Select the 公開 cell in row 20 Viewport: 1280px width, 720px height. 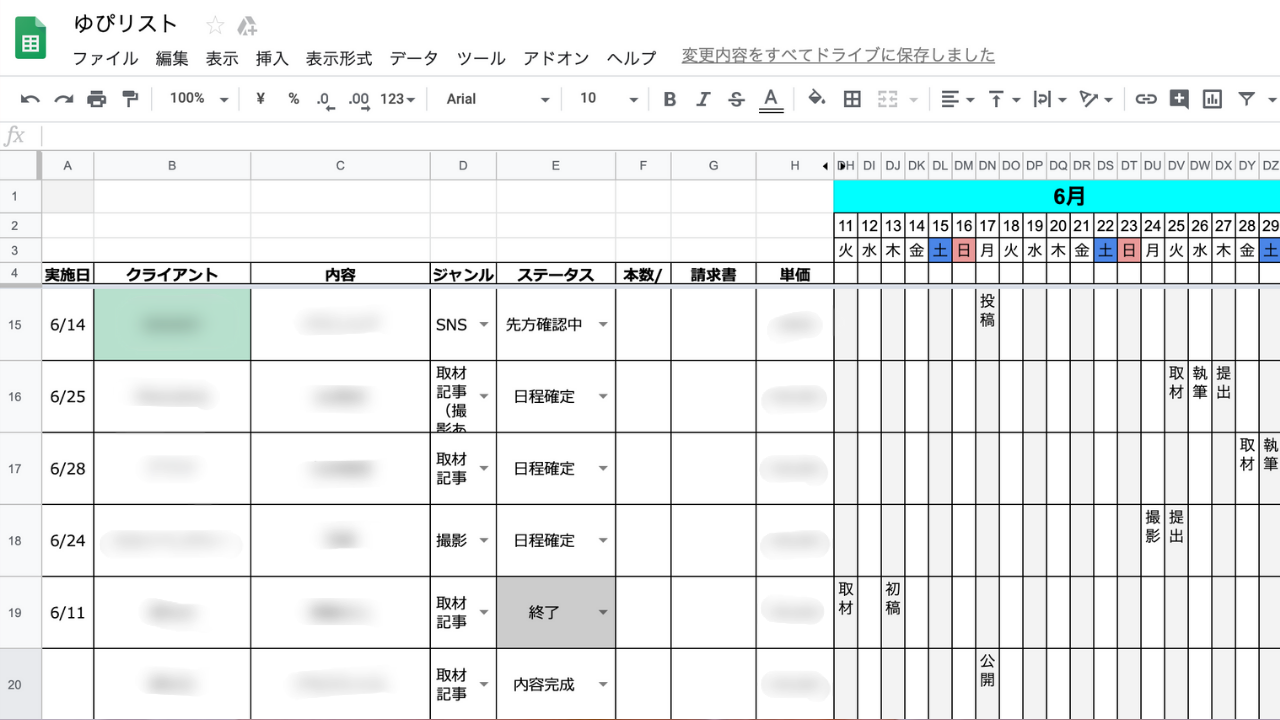(987, 685)
